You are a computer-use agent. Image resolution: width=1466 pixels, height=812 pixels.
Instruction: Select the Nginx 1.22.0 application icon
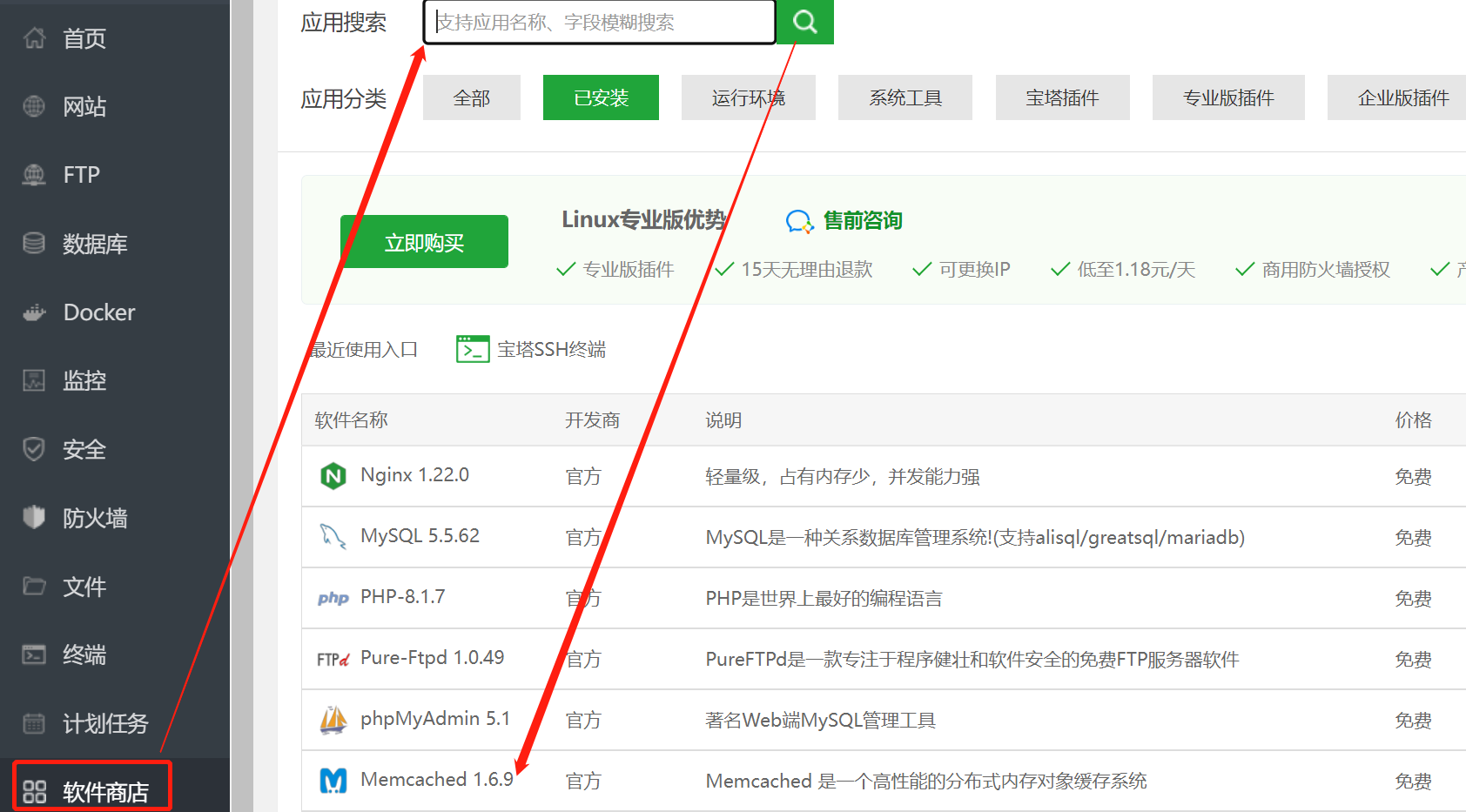pyautogui.click(x=334, y=475)
